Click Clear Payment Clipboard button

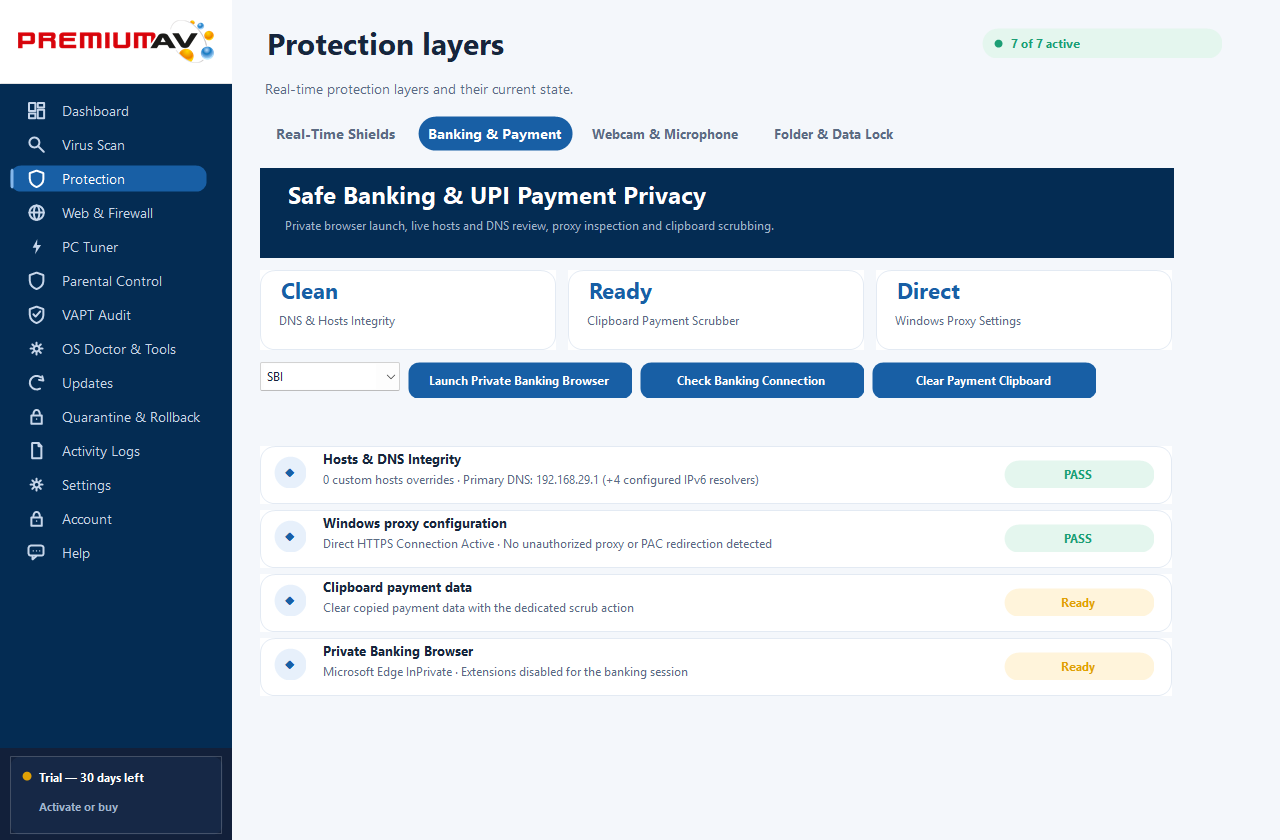984,380
